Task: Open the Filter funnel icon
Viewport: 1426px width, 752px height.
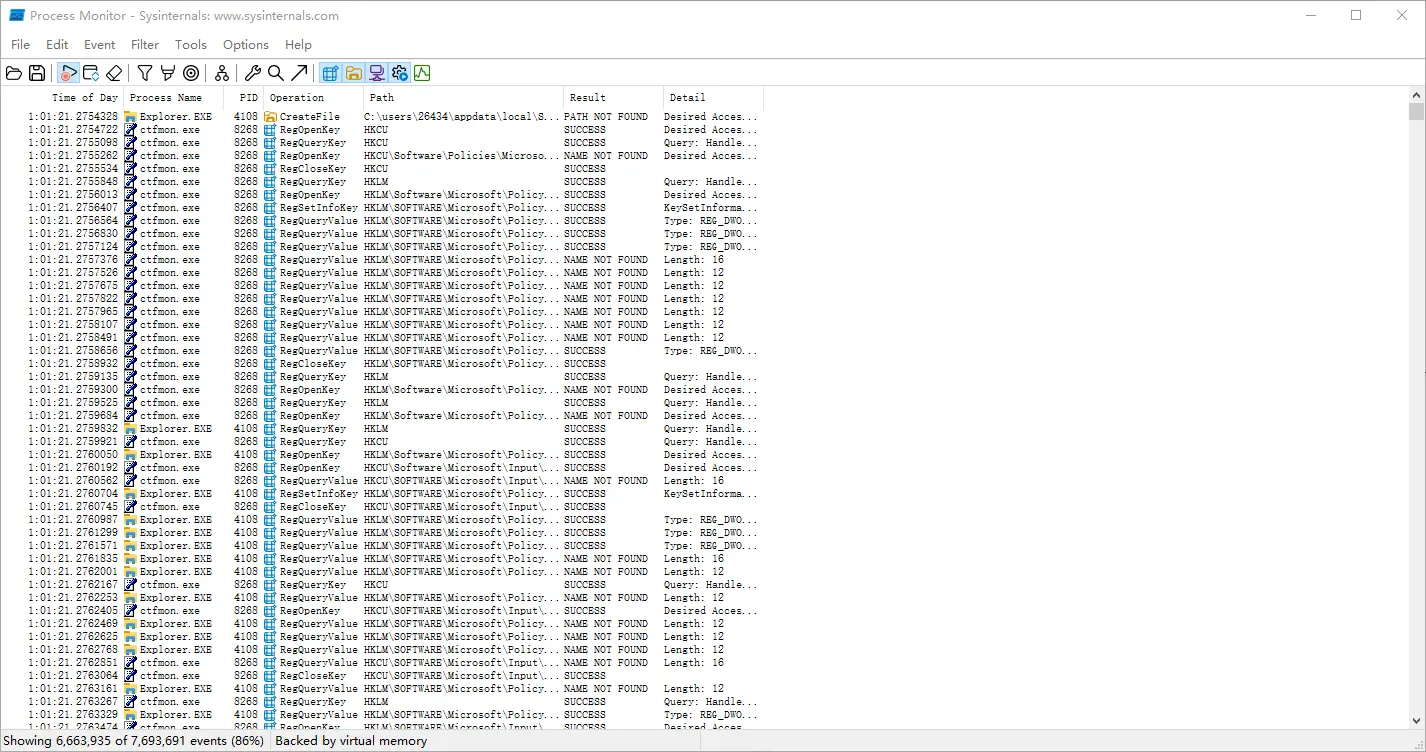Action: [145, 73]
